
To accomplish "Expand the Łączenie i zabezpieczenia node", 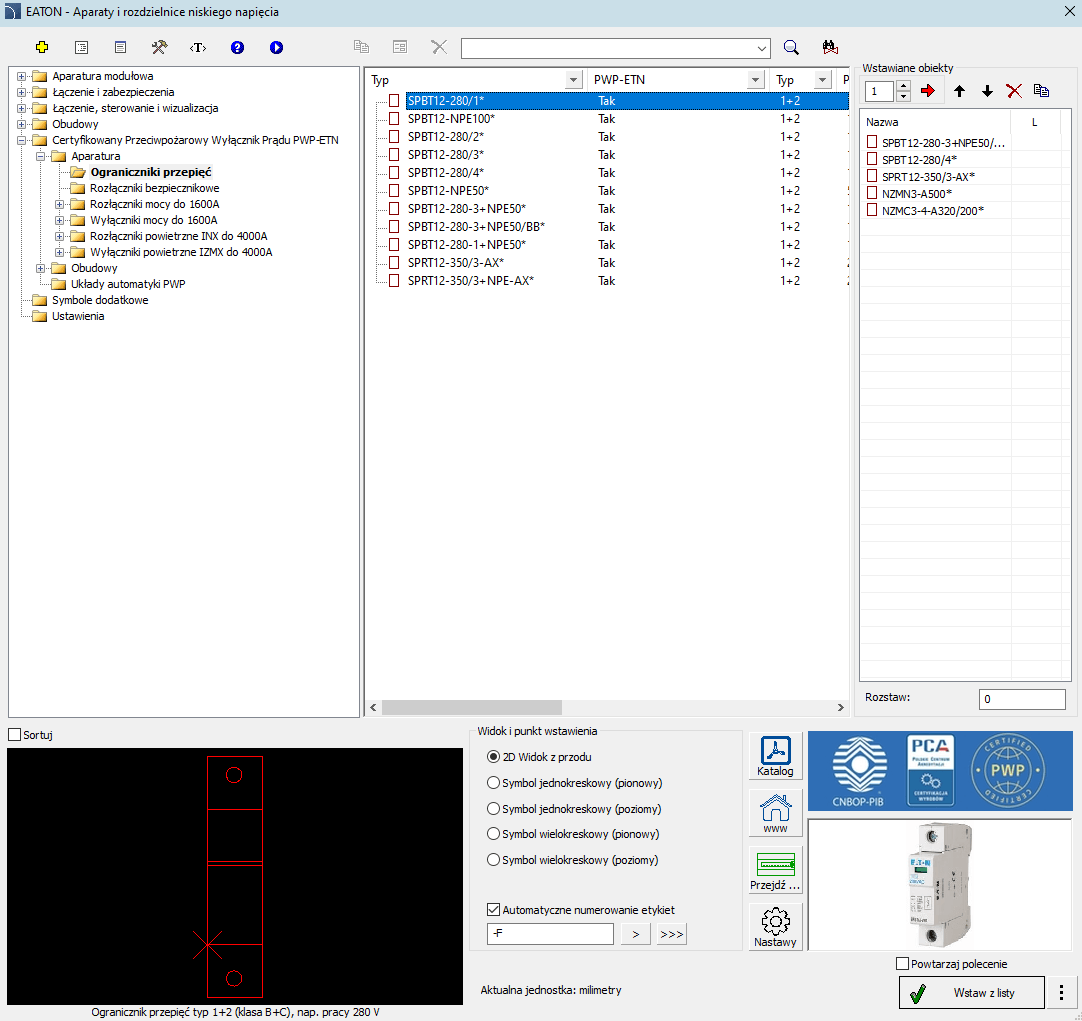I will (21, 92).
